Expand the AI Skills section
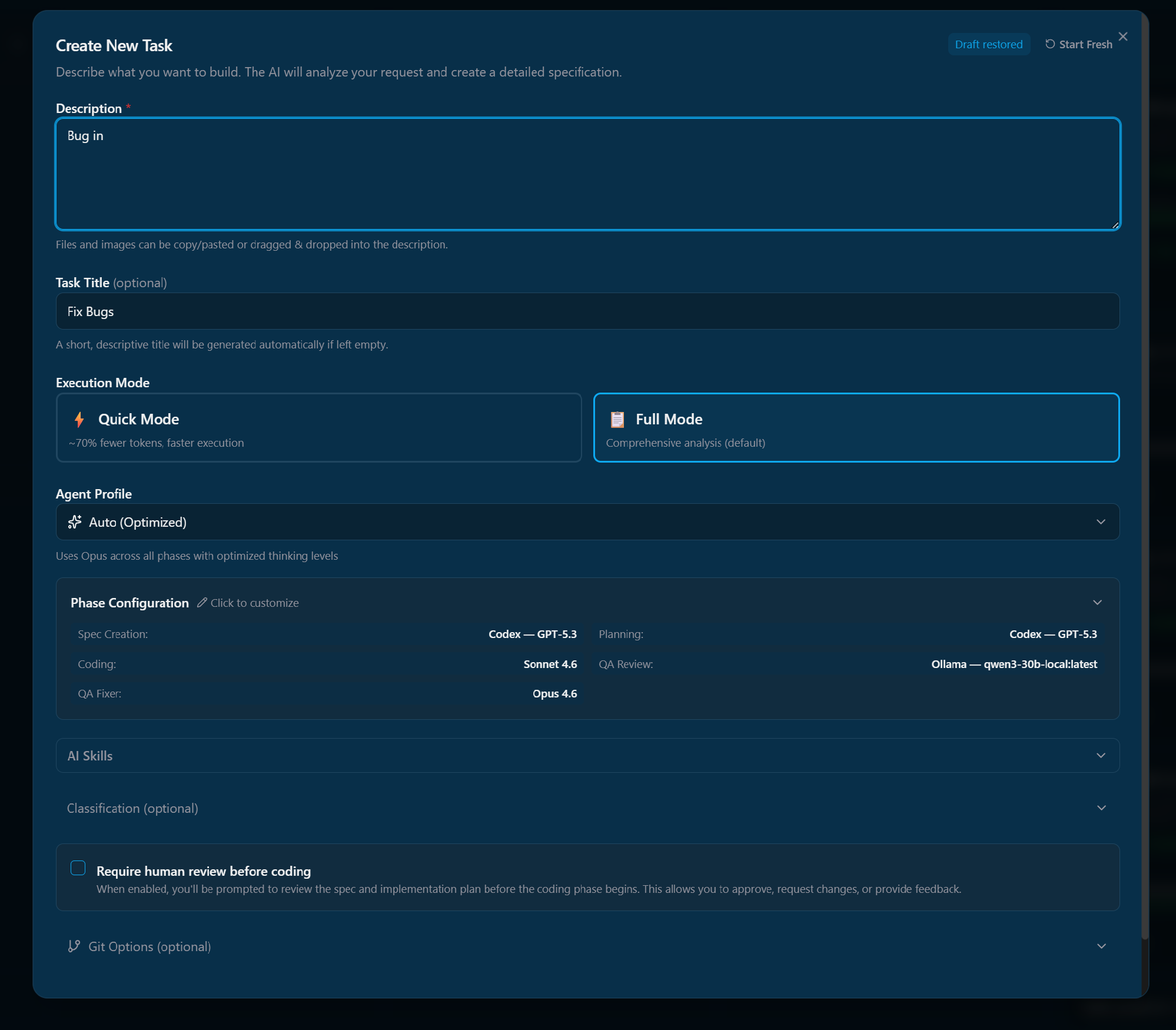The height and width of the screenshot is (1030, 1176). (x=587, y=756)
